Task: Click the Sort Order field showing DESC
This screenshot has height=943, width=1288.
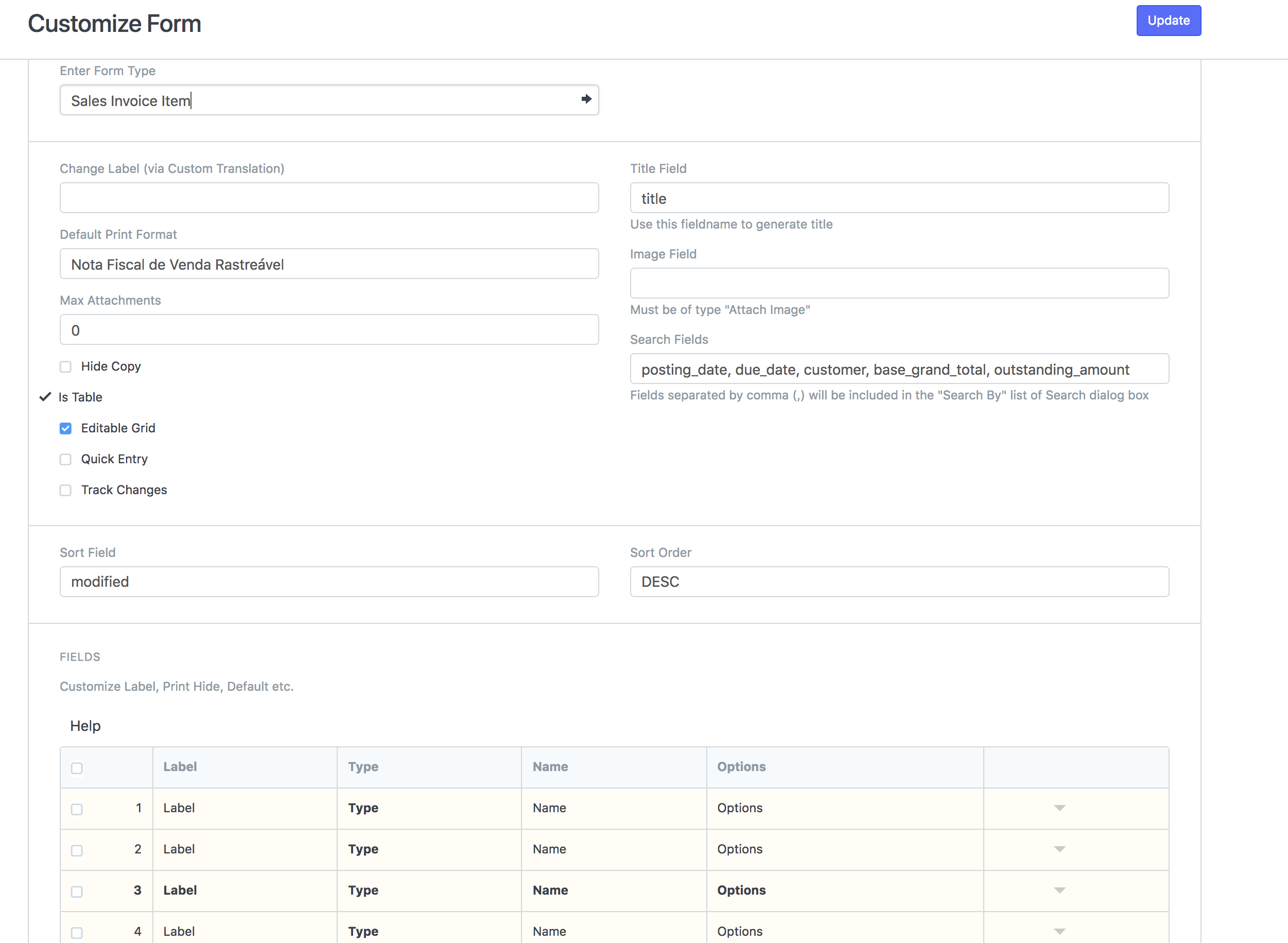Action: click(x=899, y=581)
